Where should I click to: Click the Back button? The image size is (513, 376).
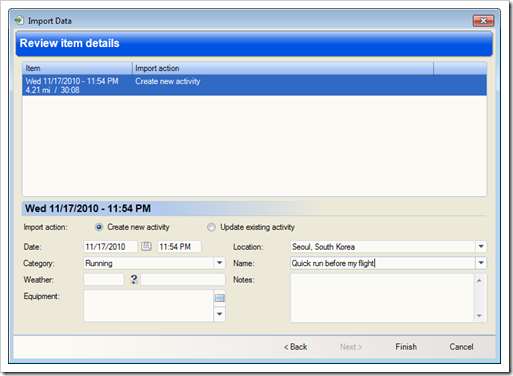tap(296, 347)
